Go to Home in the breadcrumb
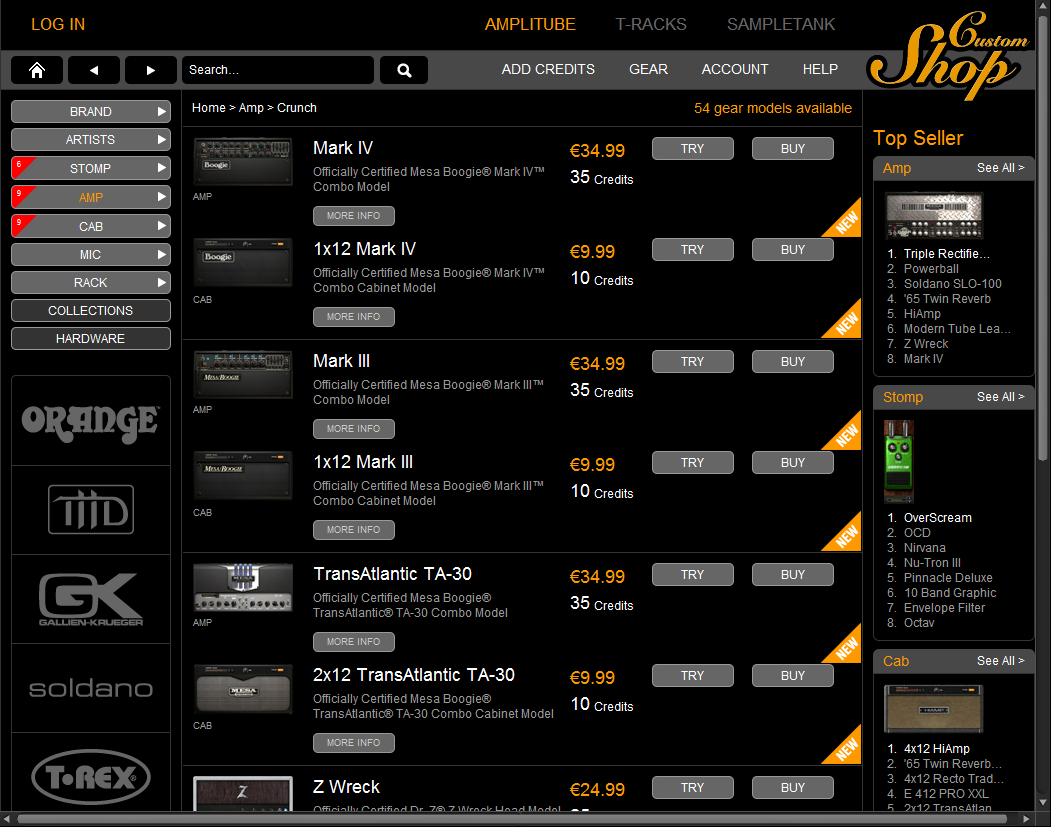 208,108
